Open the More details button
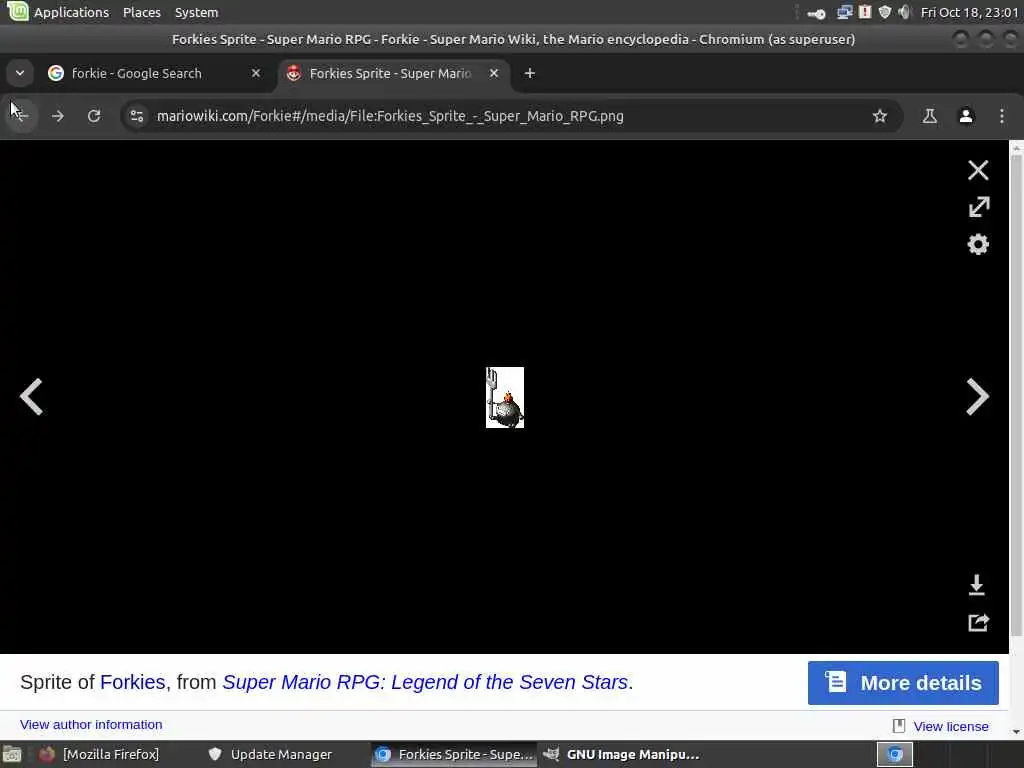Screen dimensions: 1024x768 point(903,682)
